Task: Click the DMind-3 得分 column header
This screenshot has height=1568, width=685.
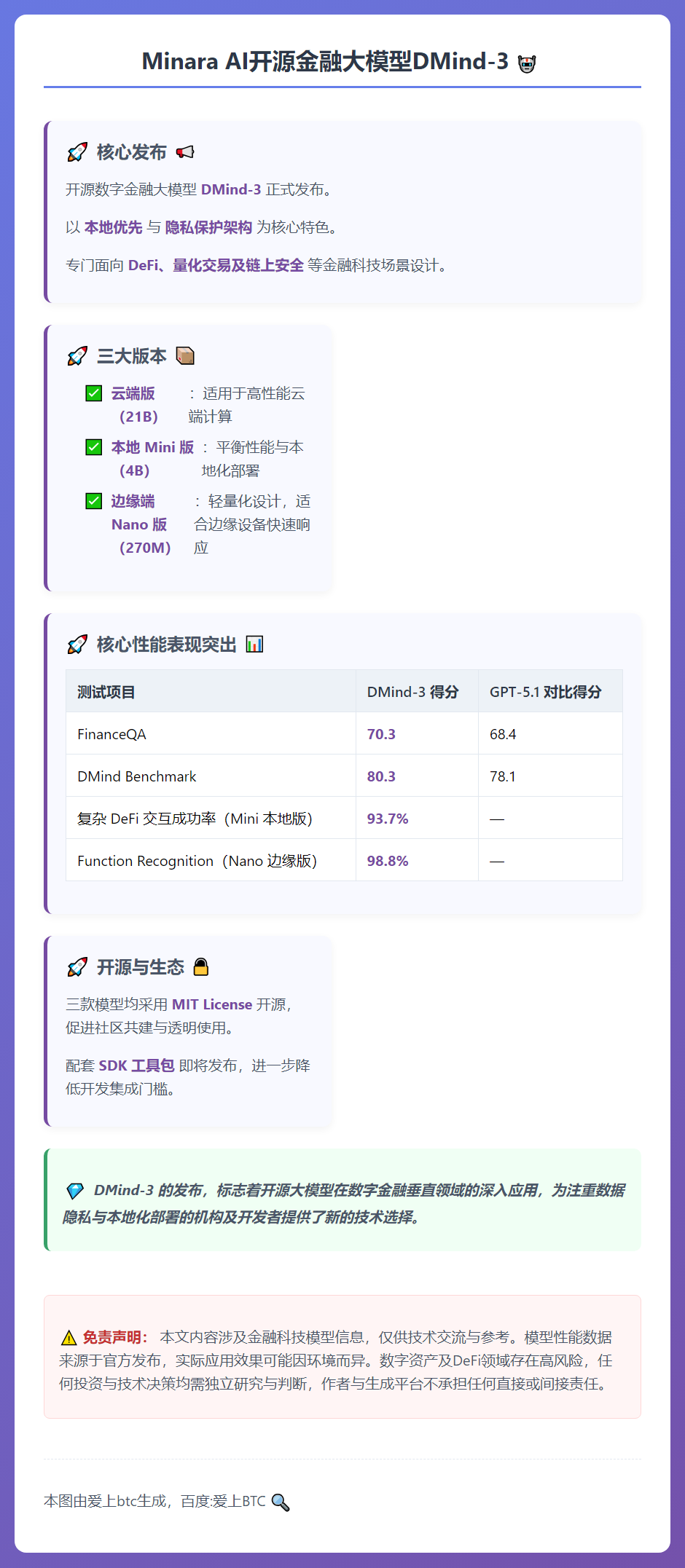Action: click(413, 692)
